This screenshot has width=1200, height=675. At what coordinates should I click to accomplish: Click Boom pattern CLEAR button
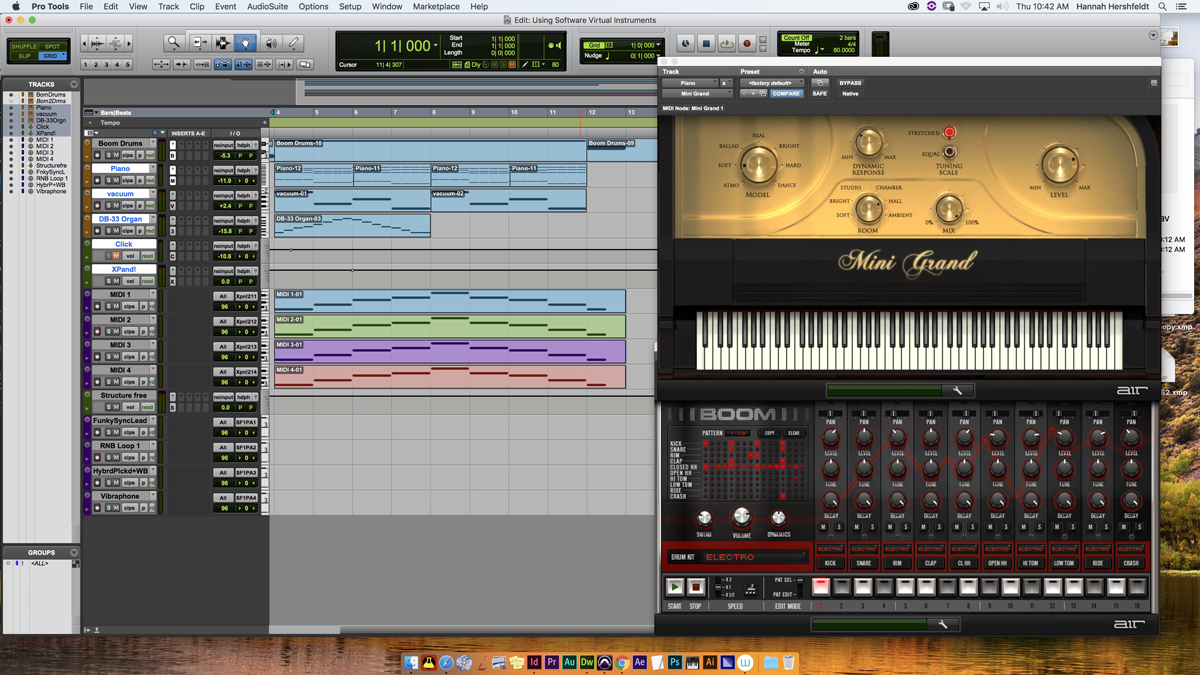coord(794,433)
